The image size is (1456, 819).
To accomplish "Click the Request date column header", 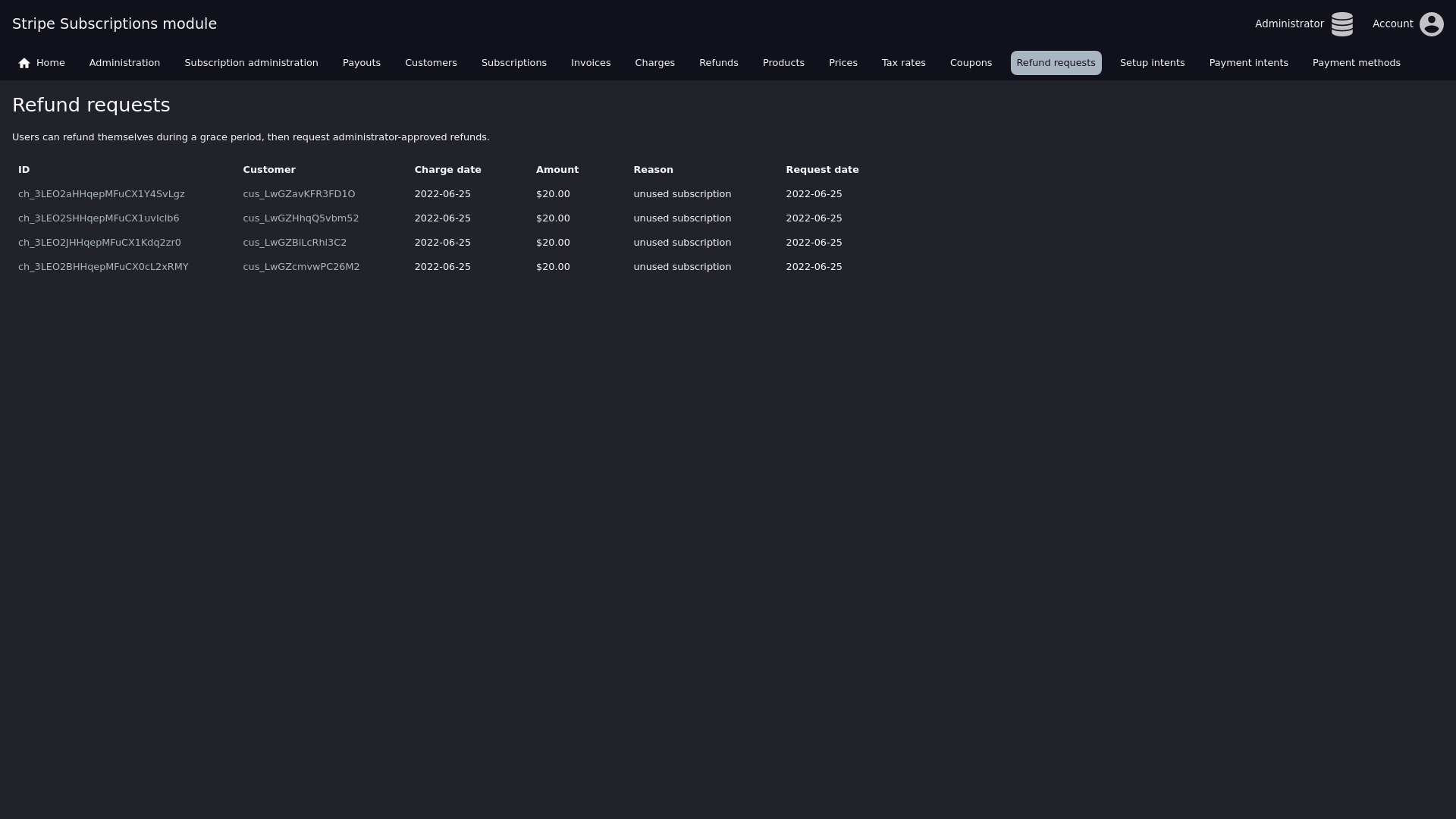I will (x=822, y=170).
